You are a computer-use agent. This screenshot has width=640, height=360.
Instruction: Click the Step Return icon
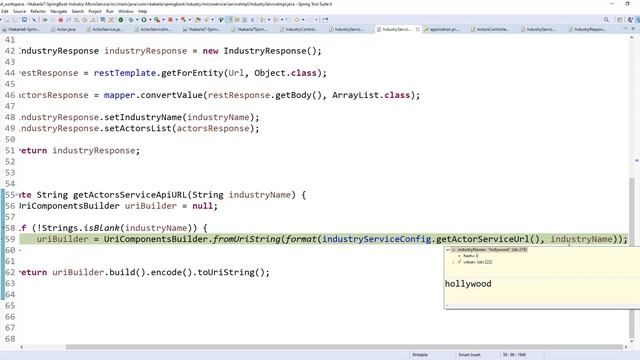[93, 20]
